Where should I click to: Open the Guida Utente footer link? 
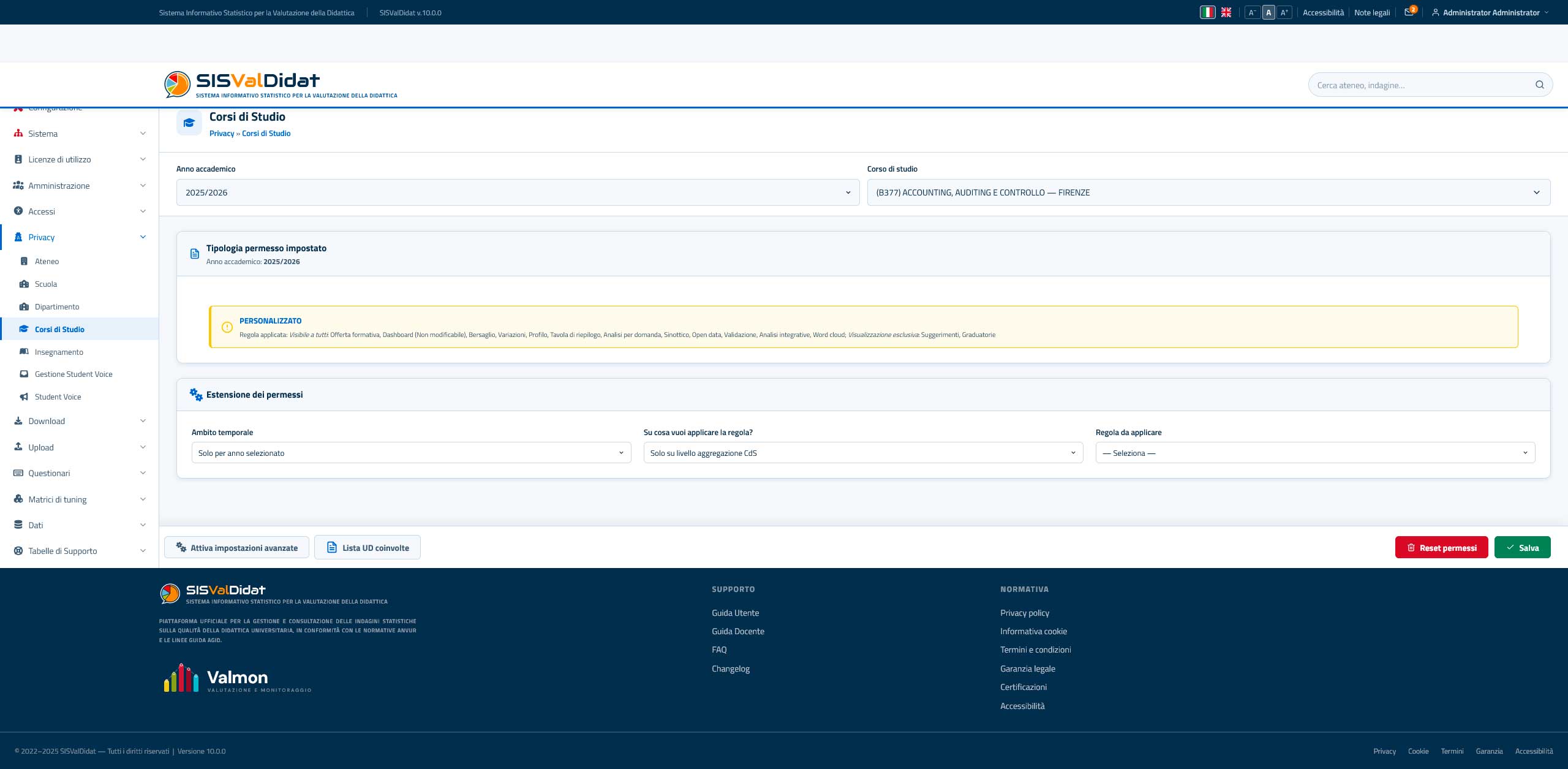[x=735, y=613]
